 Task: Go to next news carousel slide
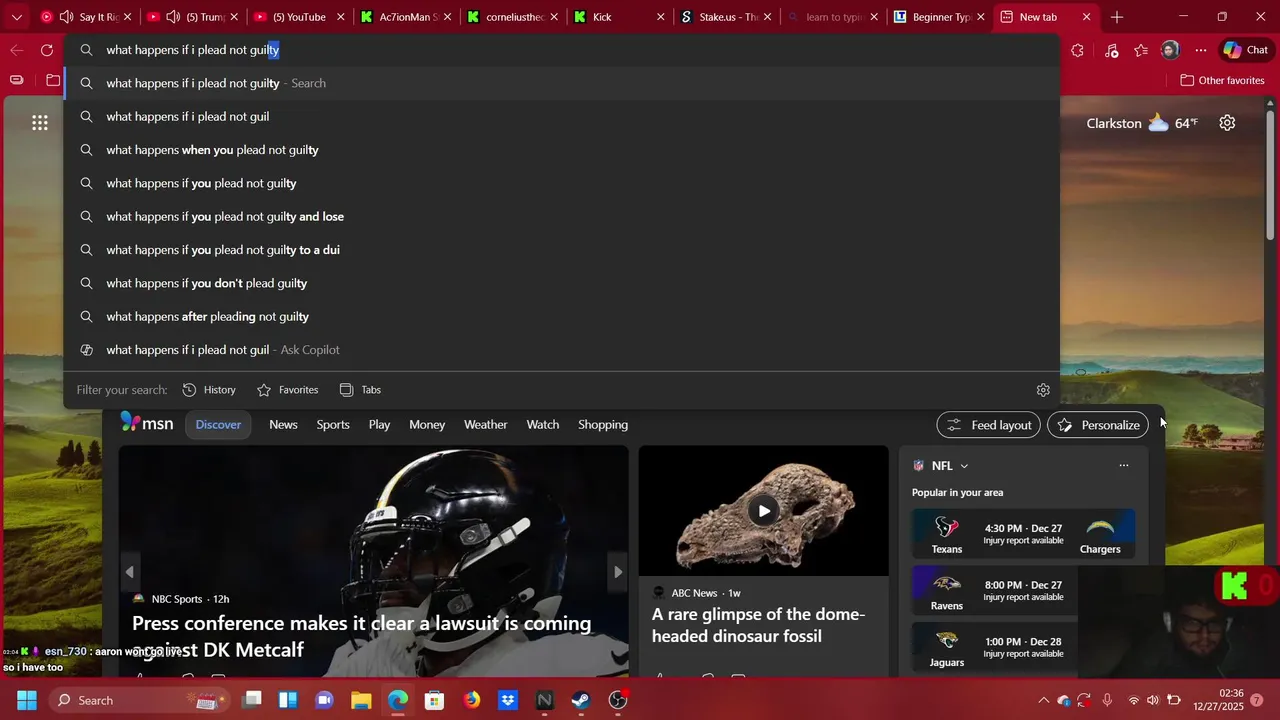pos(617,572)
